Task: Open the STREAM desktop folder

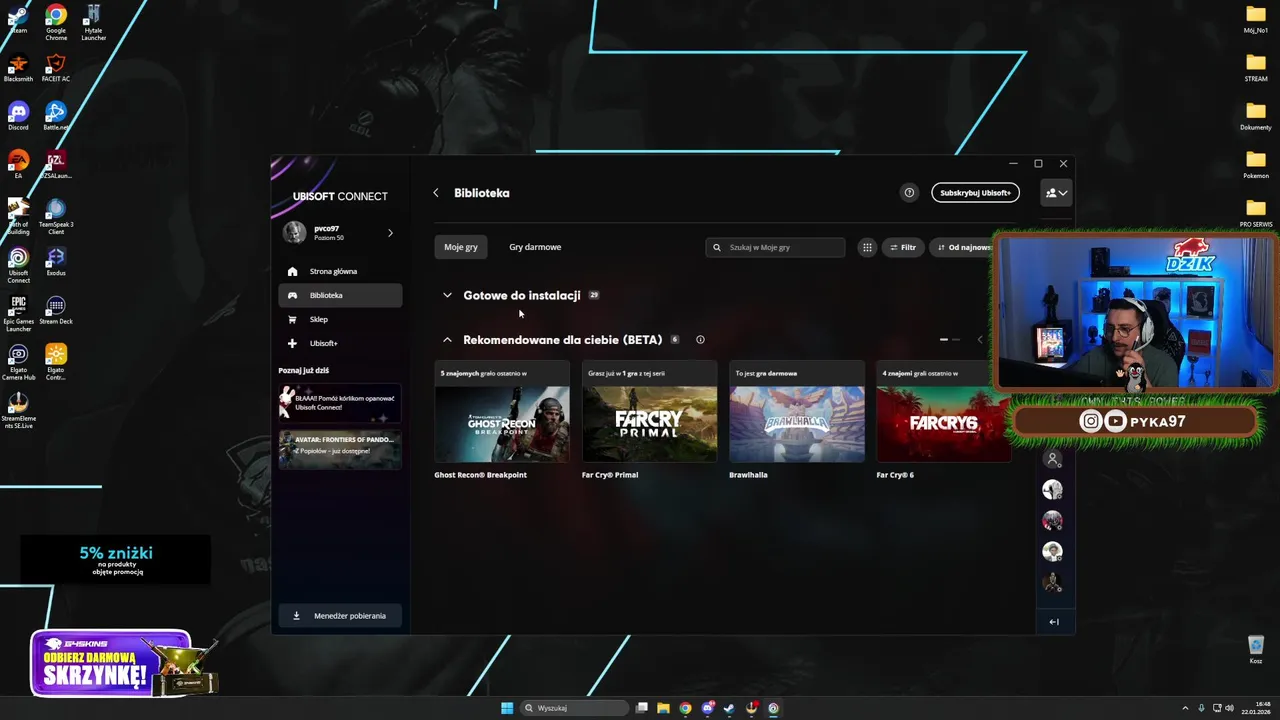Action: tap(1256, 68)
